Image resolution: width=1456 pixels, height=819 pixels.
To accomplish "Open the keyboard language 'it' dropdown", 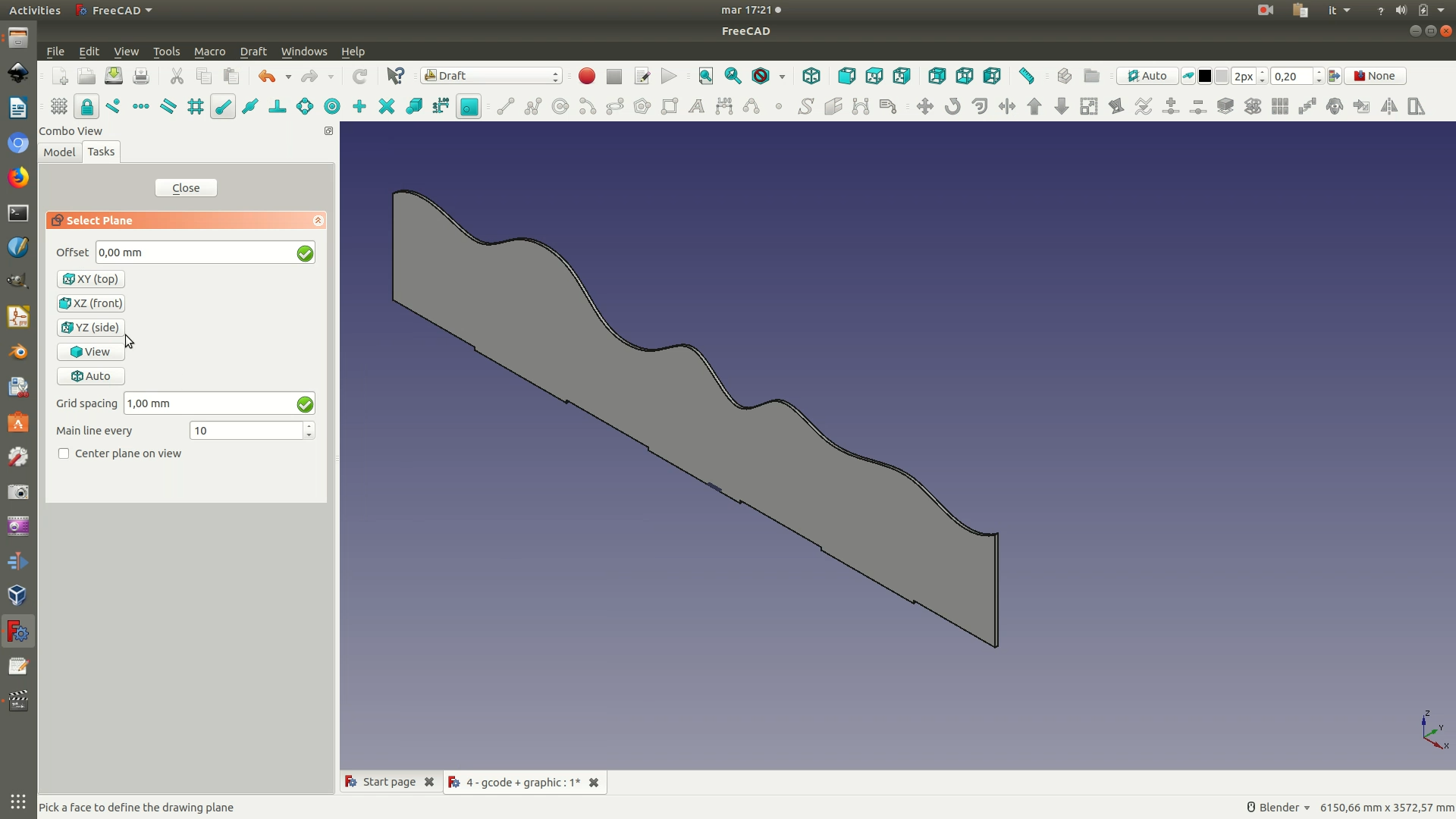I will (1339, 10).
